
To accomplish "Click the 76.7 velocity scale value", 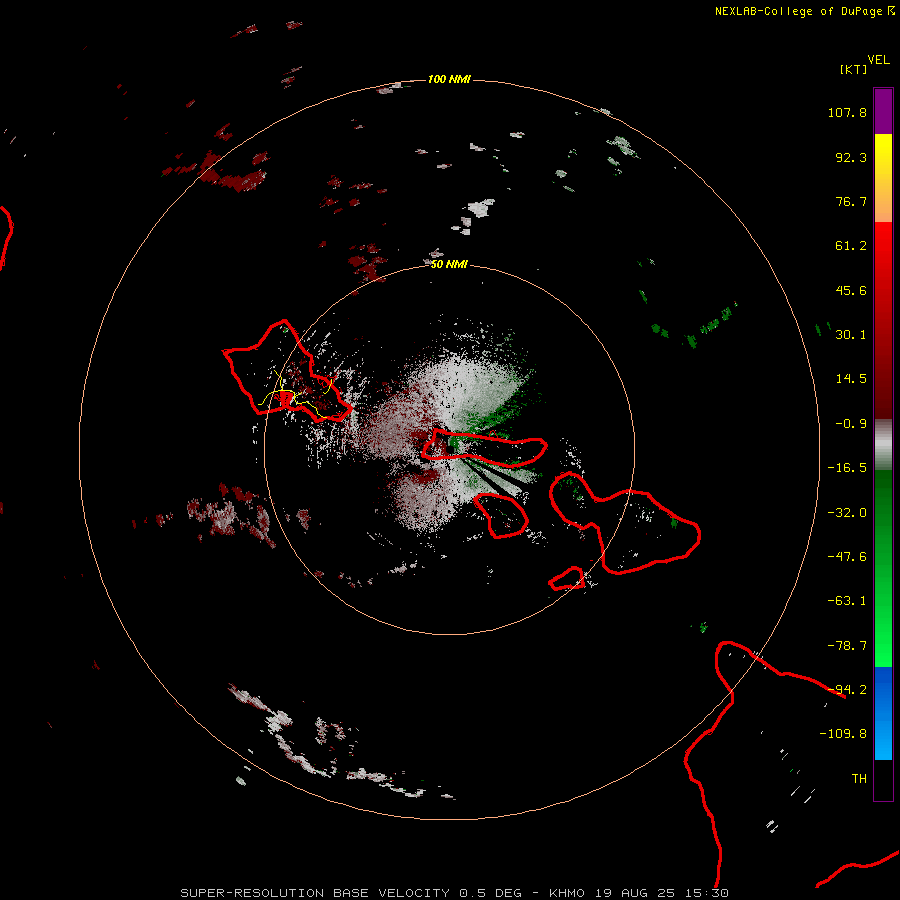I will point(851,201).
